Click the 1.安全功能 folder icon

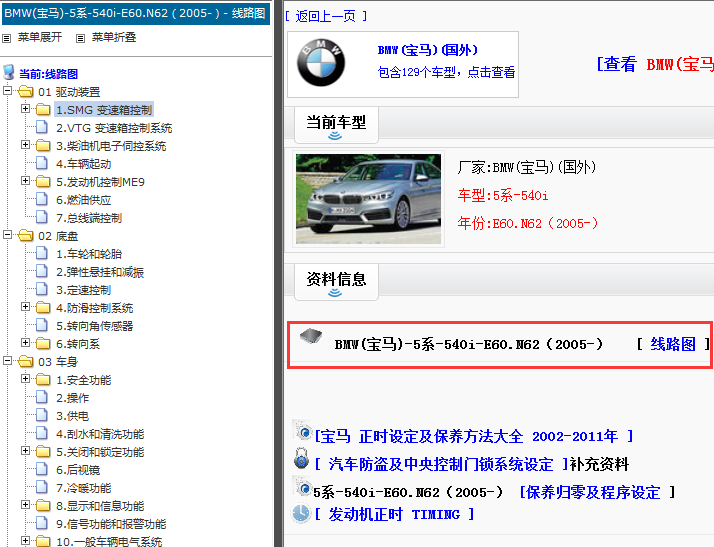pos(43,380)
